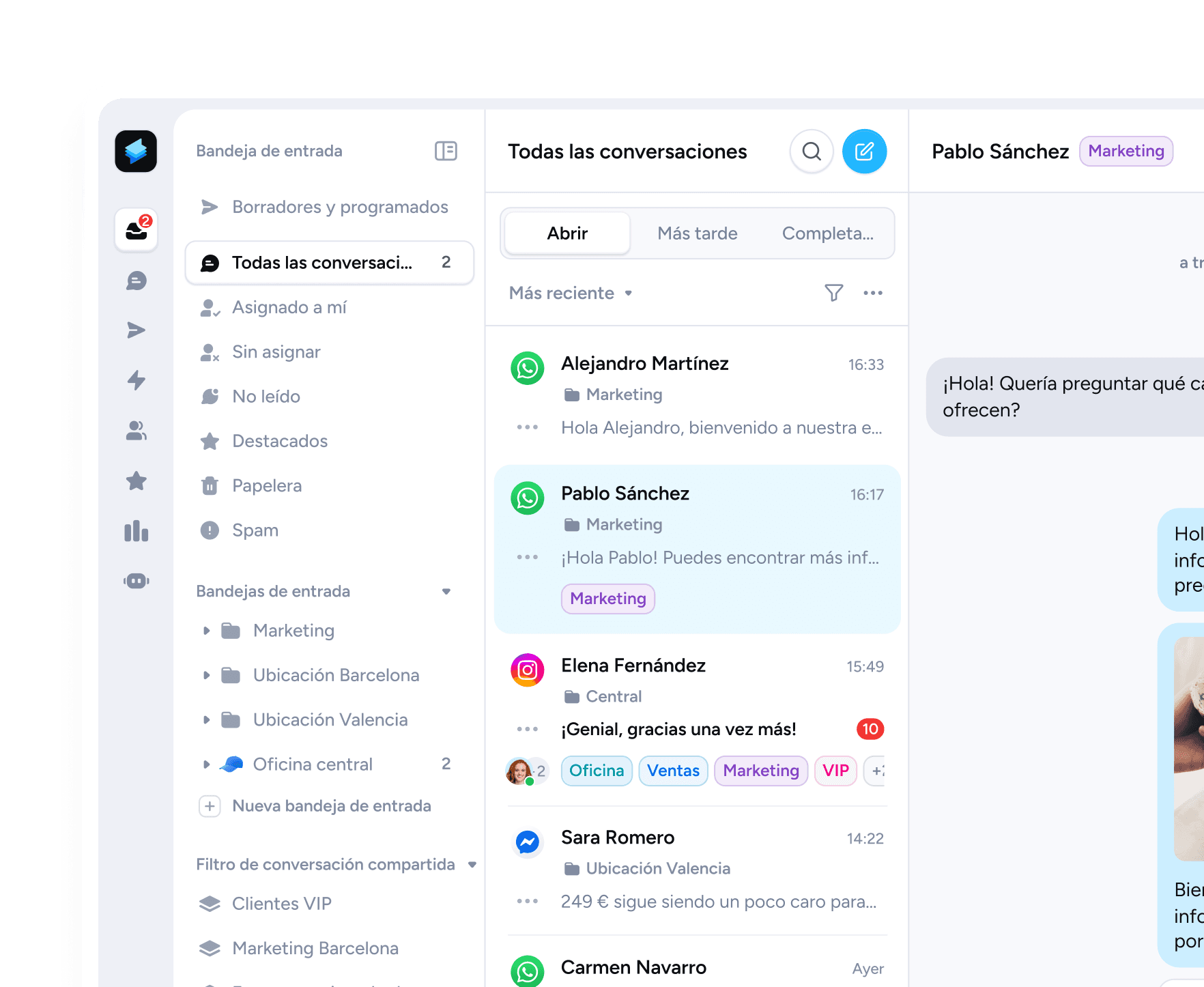Expand the Ubicación Barcelona folder
This screenshot has height=987, width=1204.
point(206,676)
